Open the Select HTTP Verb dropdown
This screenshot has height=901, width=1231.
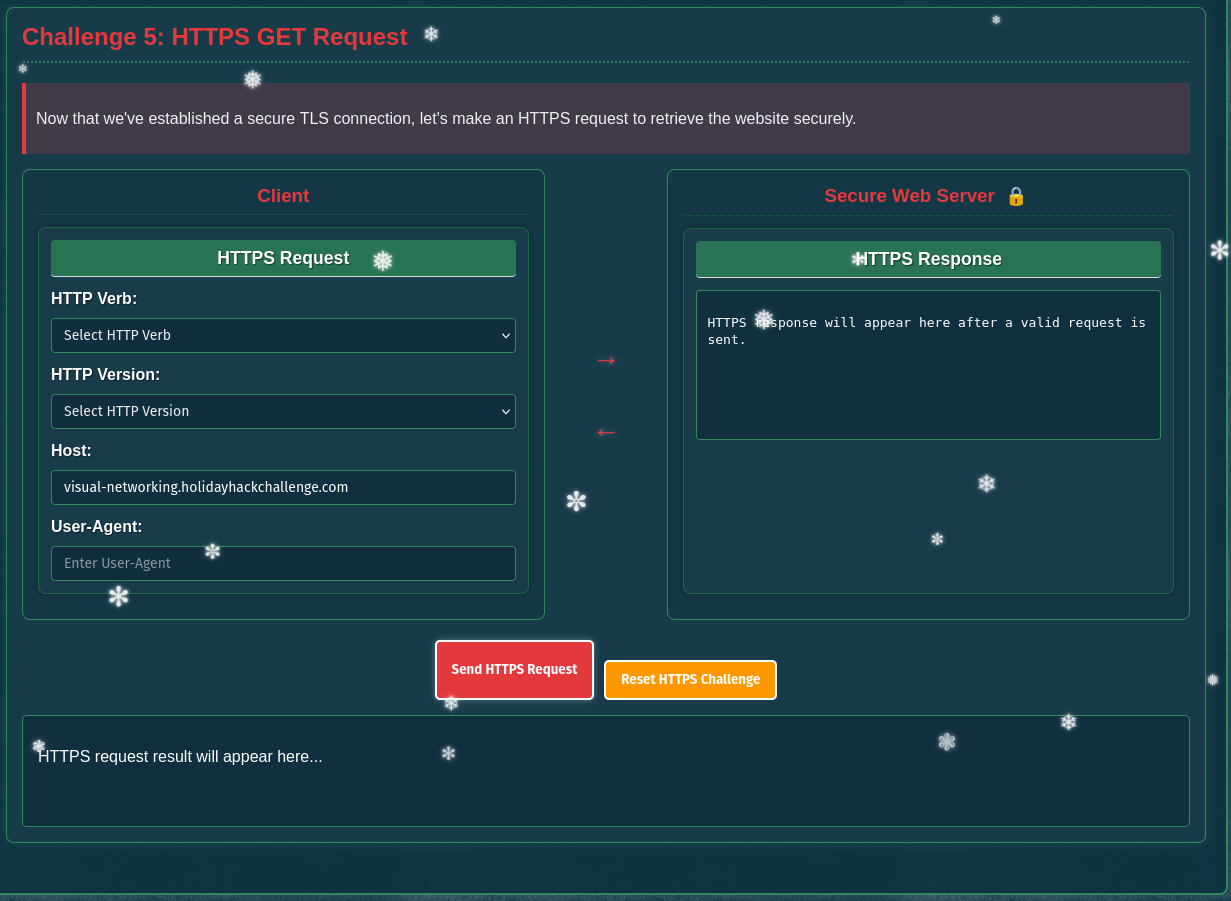283,335
